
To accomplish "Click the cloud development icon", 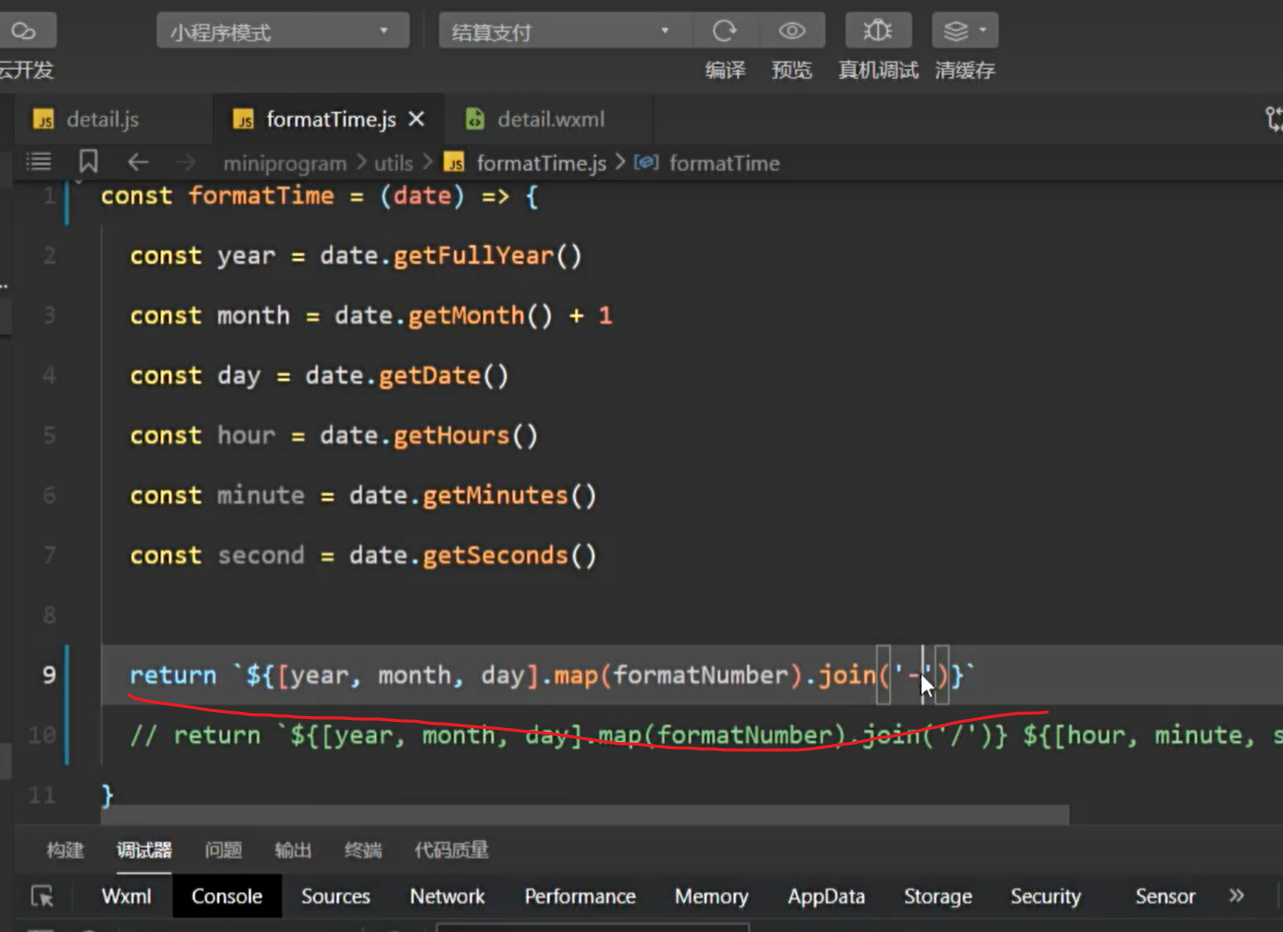I will [24, 31].
